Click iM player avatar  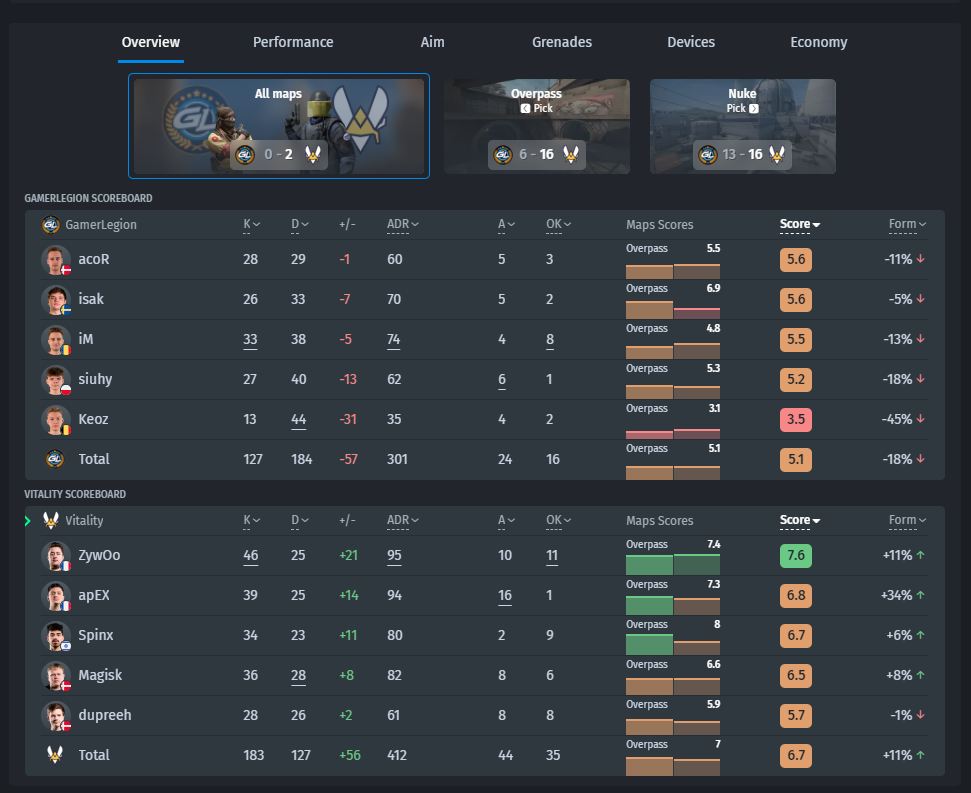(55, 339)
